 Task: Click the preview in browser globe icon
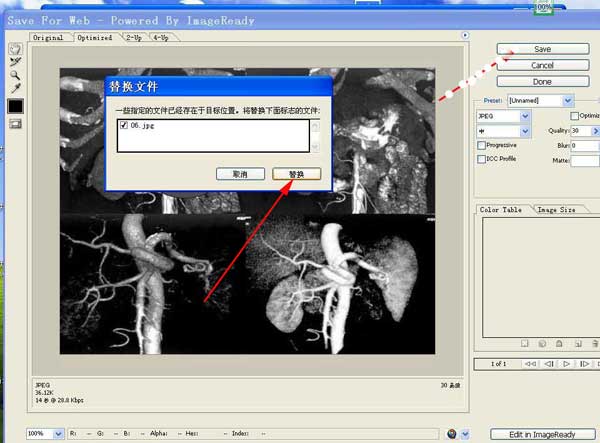coord(452,434)
